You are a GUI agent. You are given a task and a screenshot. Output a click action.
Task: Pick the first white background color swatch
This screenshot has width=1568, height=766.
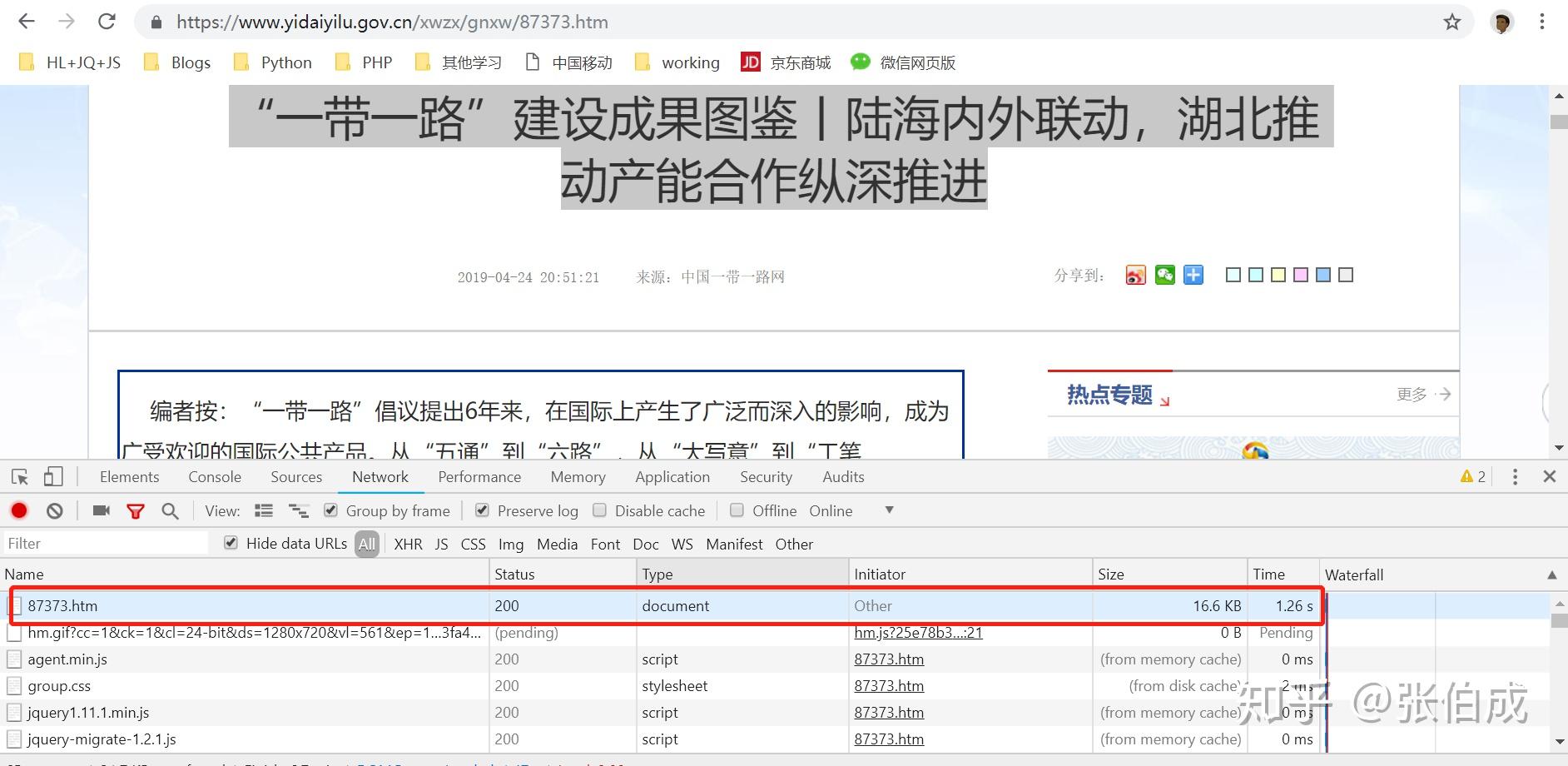(x=1233, y=275)
